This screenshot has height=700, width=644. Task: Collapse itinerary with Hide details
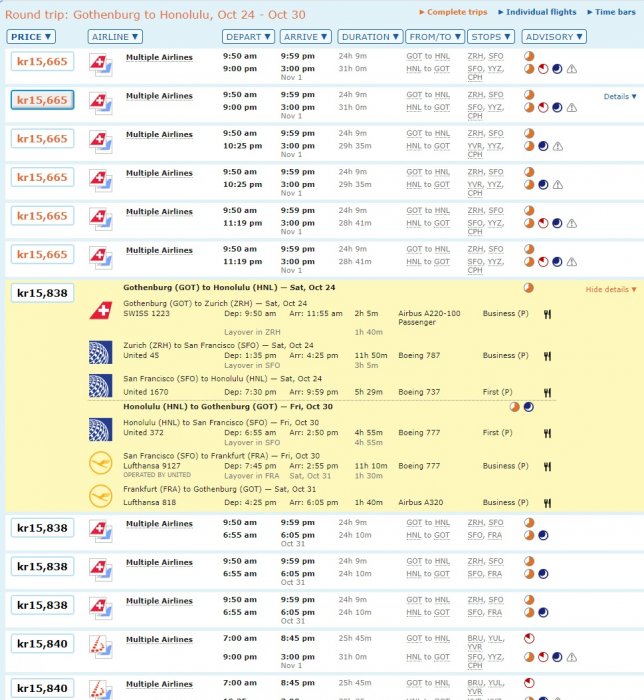[610, 289]
